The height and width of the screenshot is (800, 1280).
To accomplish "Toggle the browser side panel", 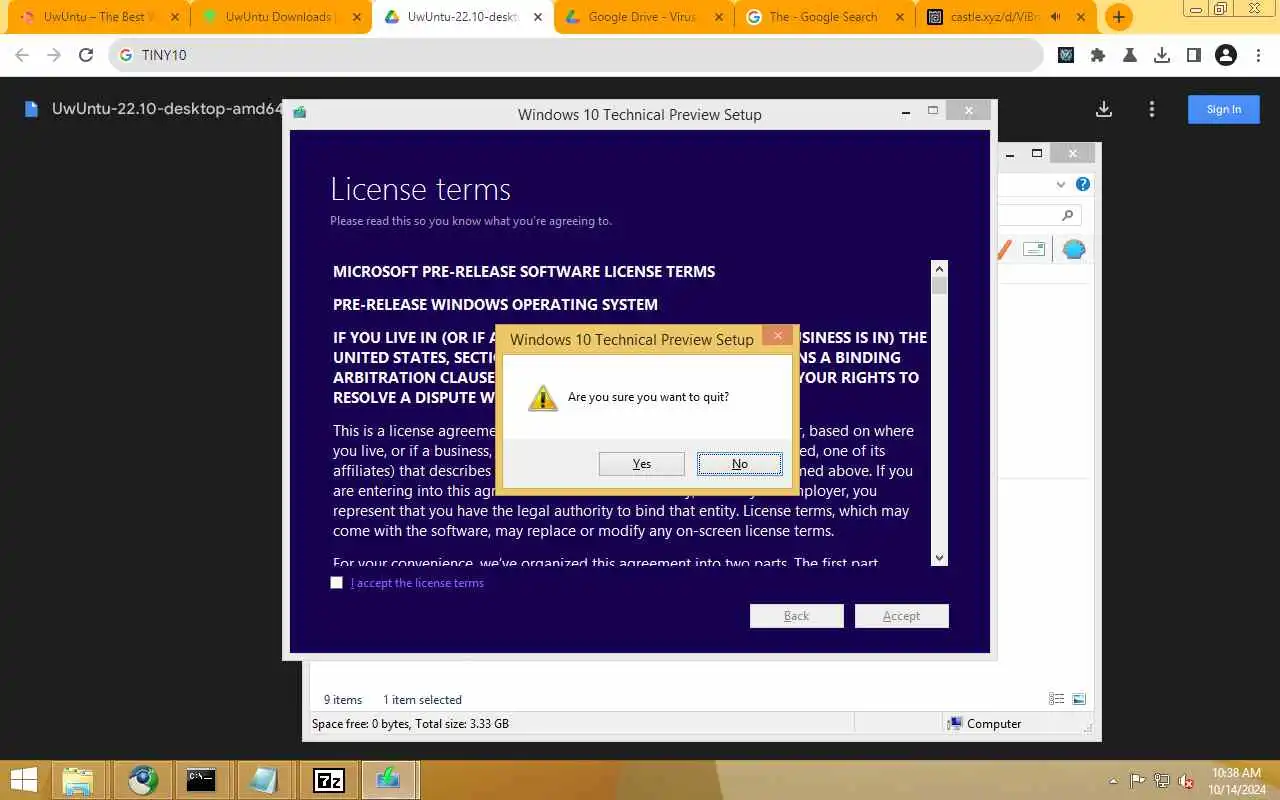I will (1194, 55).
